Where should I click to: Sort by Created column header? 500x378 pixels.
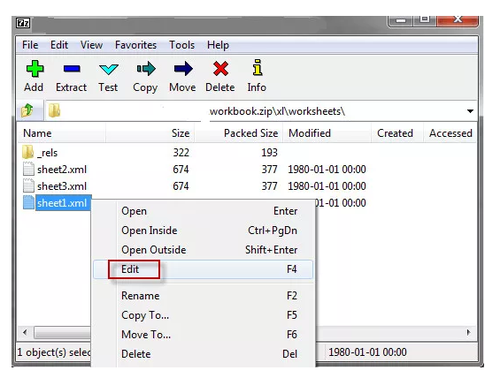pyautogui.click(x=397, y=133)
